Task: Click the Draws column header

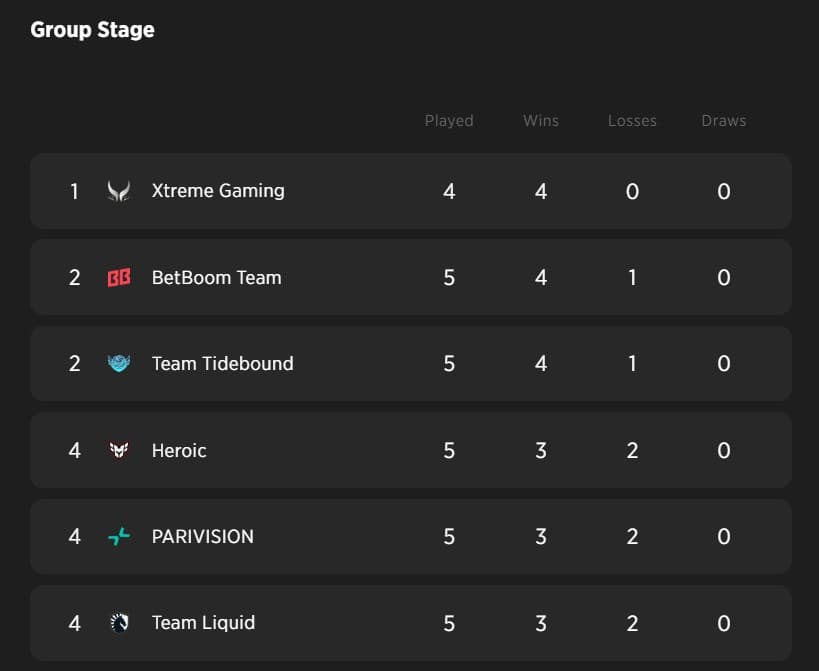Action: pyautogui.click(x=724, y=120)
